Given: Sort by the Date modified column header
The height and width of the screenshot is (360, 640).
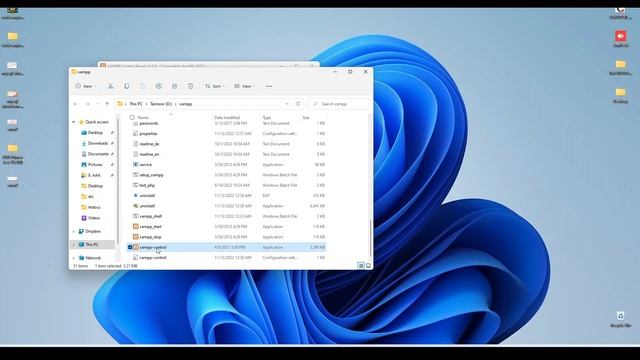Looking at the screenshot, I should (x=227, y=118).
